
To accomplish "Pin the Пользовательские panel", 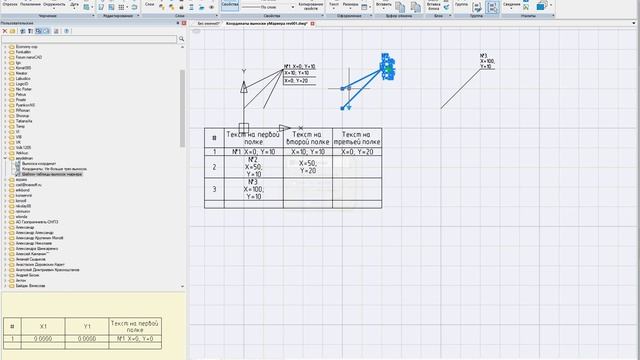I will [178, 23].
